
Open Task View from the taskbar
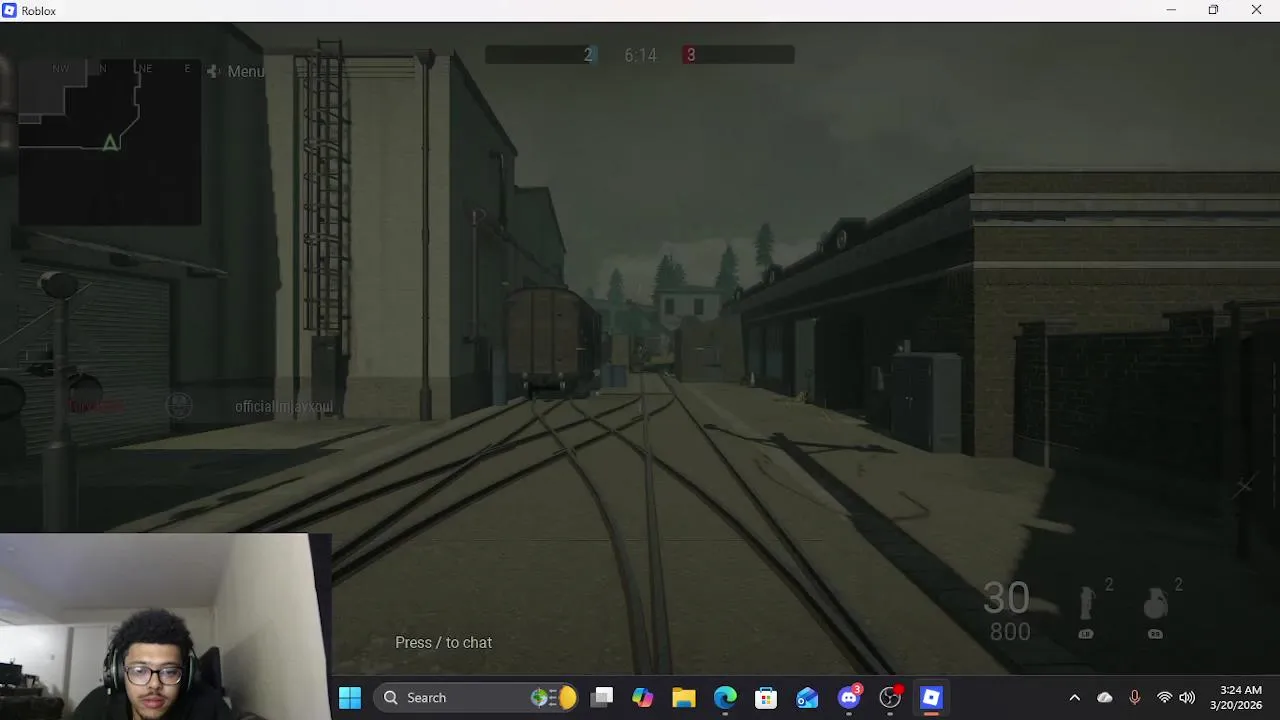(x=602, y=697)
